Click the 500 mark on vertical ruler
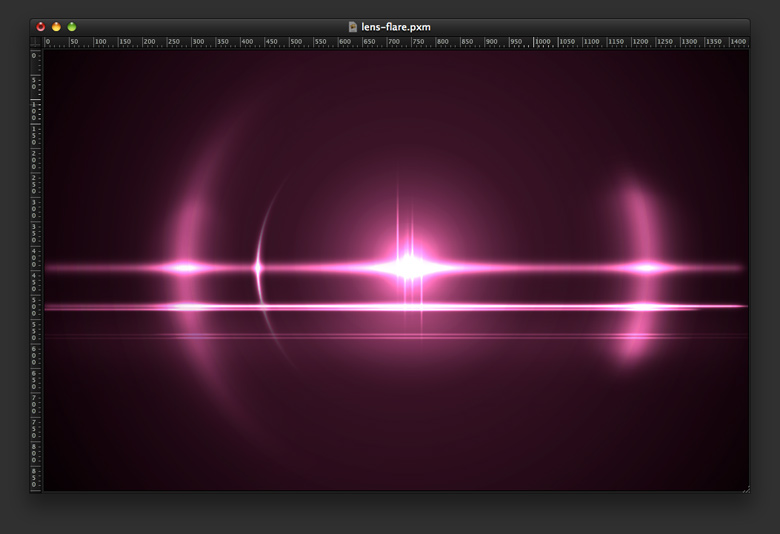This screenshot has width=780, height=534. pyautogui.click(x=34, y=307)
